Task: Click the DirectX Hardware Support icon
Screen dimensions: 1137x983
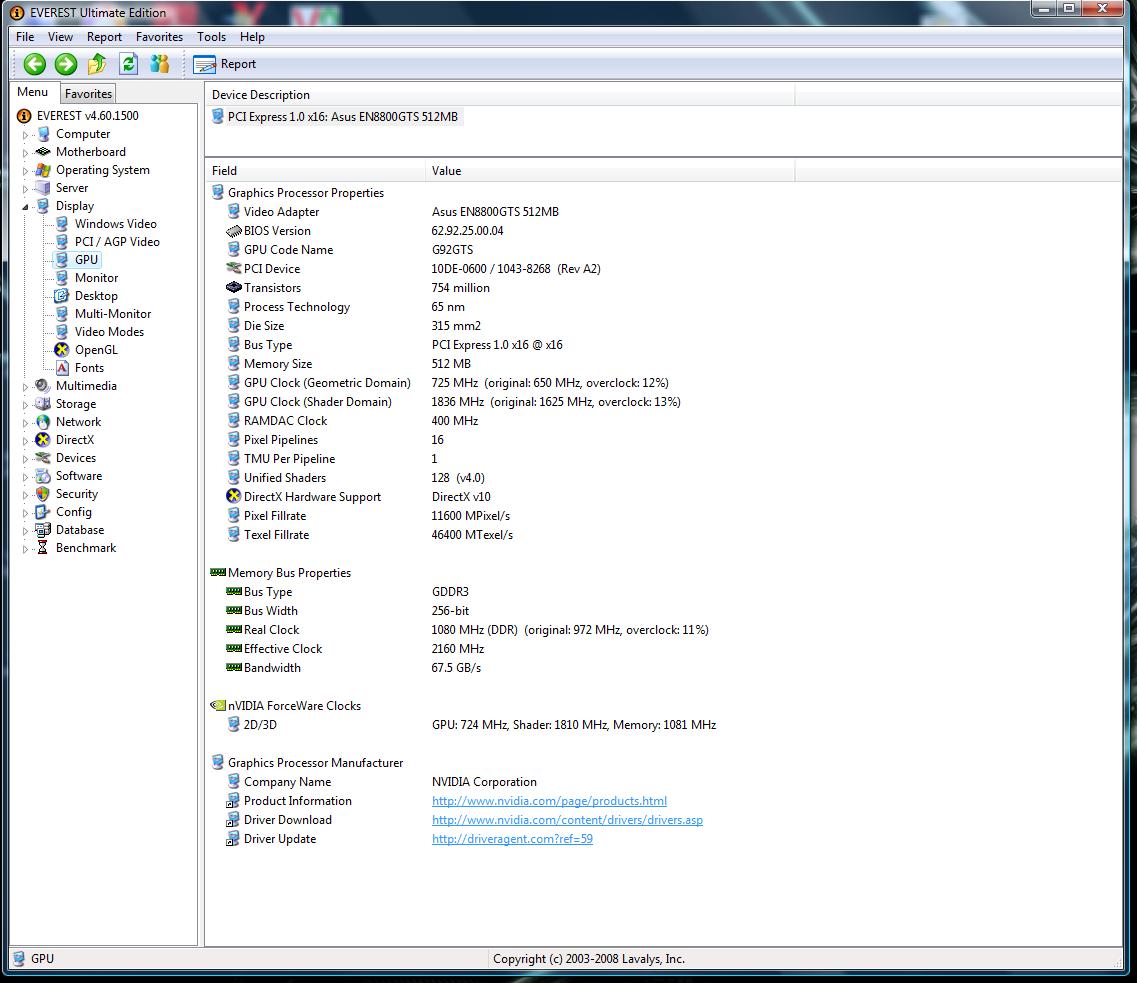Action: tap(233, 497)
